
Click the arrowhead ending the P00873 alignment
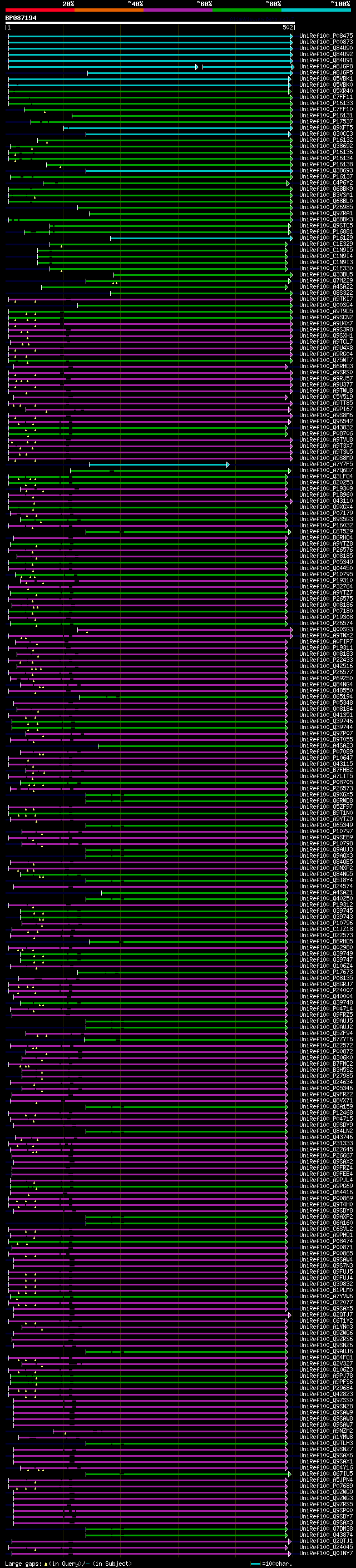tap(291, 42)
